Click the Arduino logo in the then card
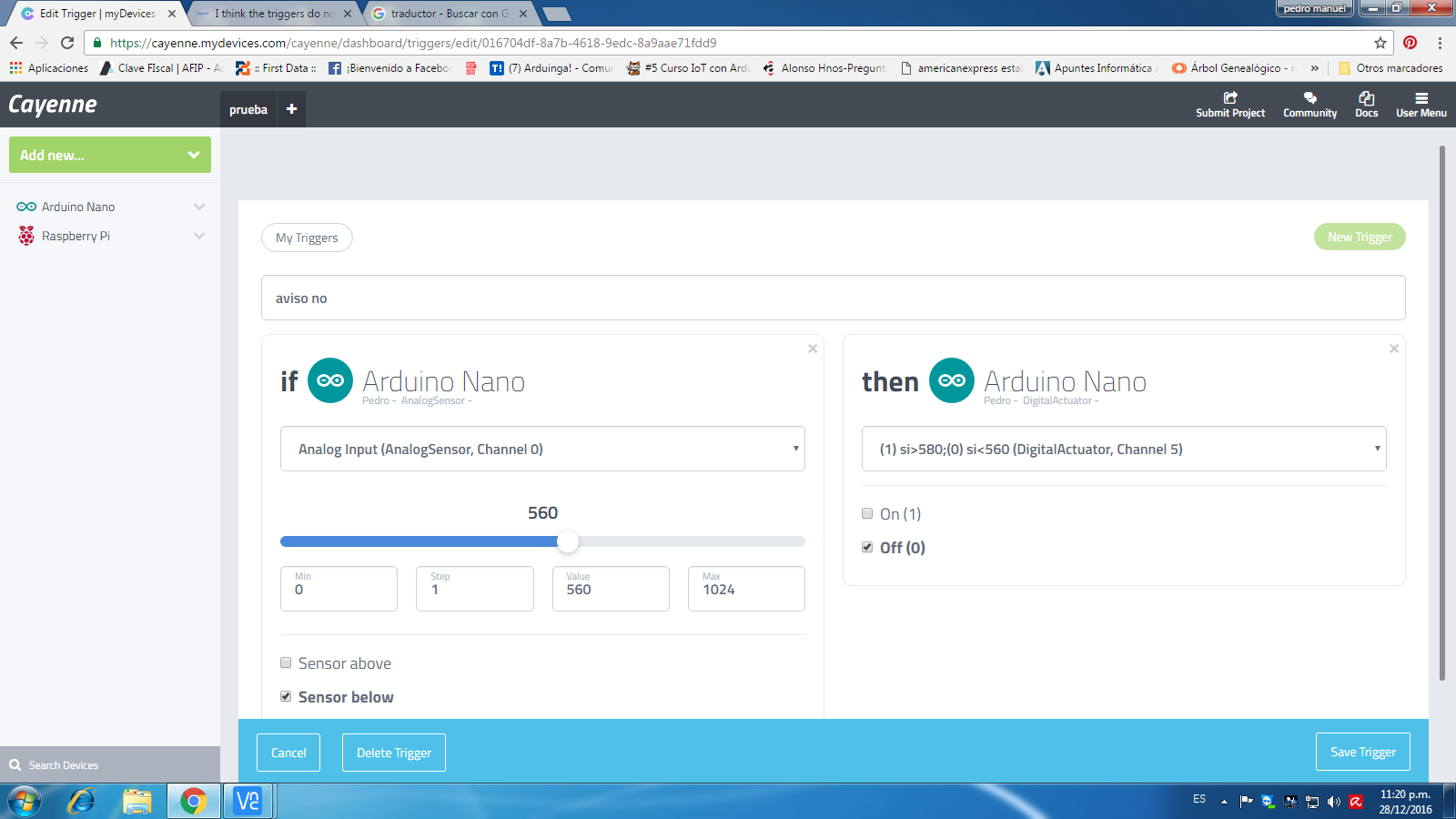Image resolution: width=1456 pixels, height=819 pixels. click(x=952, y=380)
